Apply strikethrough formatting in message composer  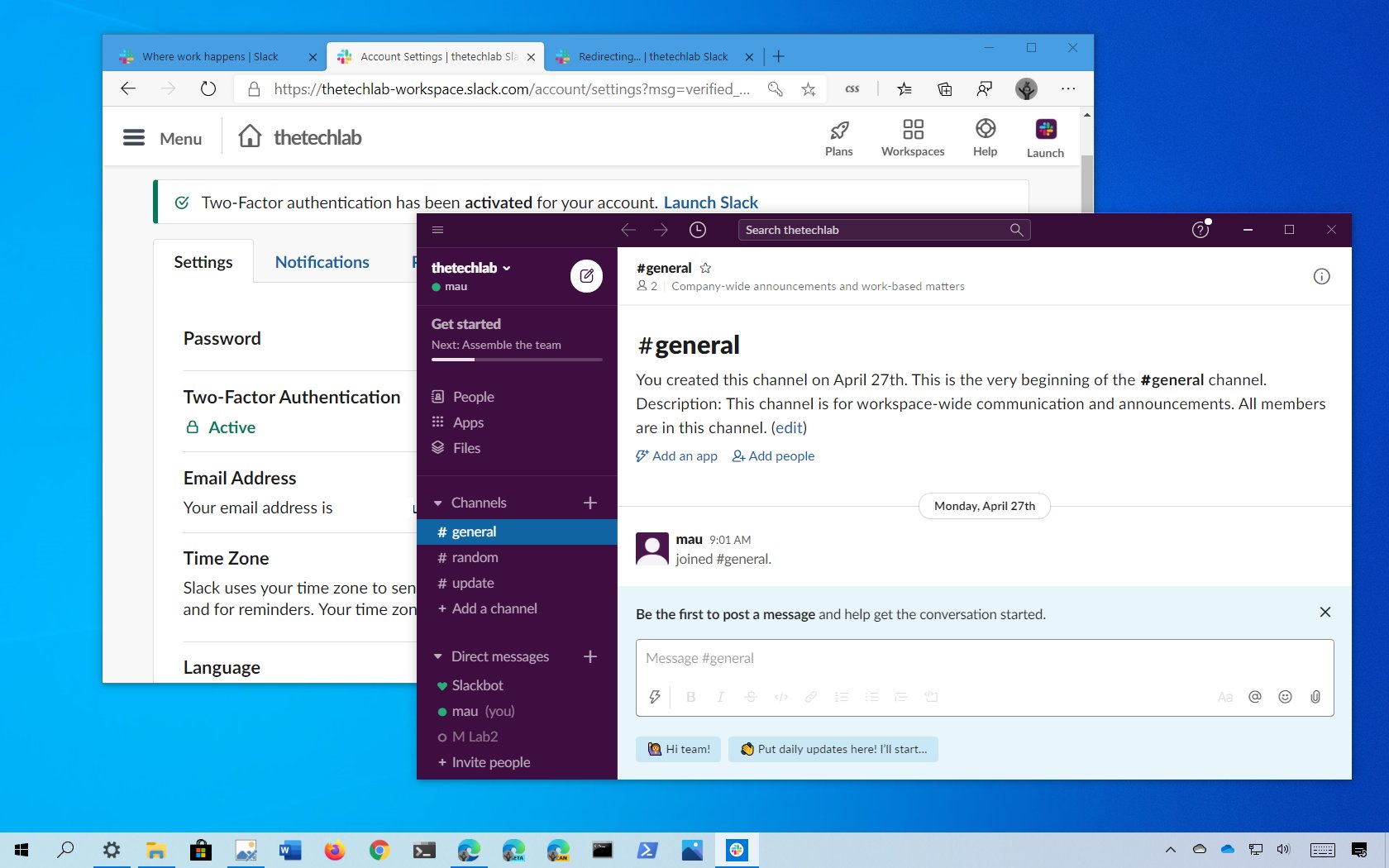751,697
